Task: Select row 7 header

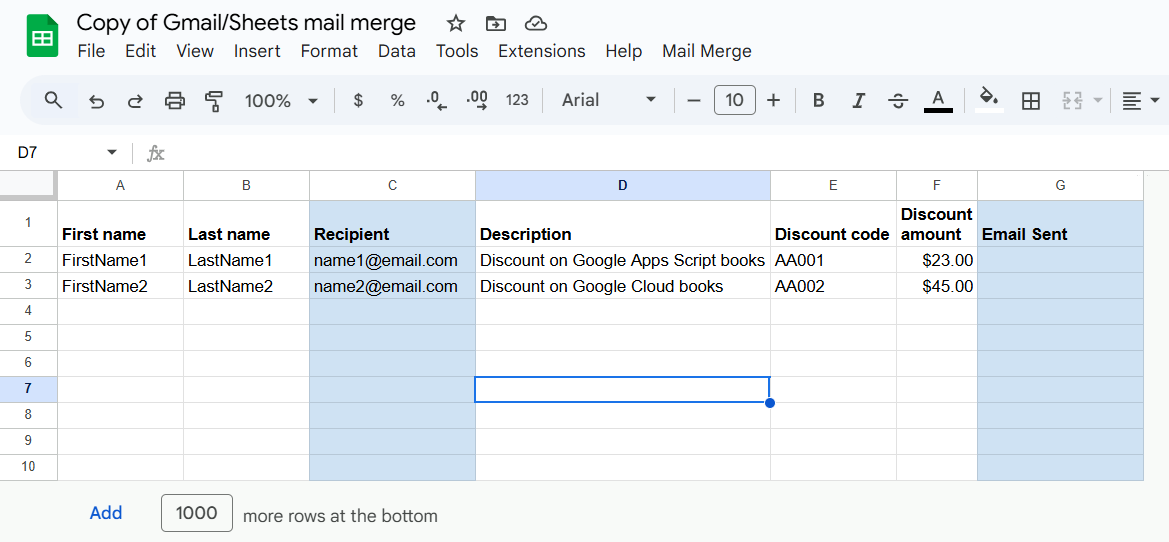Action: 28,389
